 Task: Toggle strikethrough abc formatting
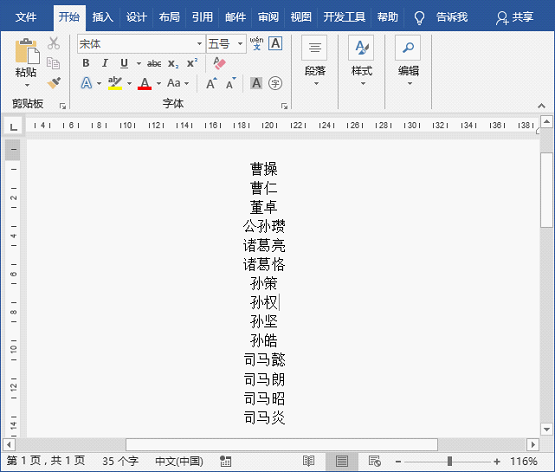point(154,64)
